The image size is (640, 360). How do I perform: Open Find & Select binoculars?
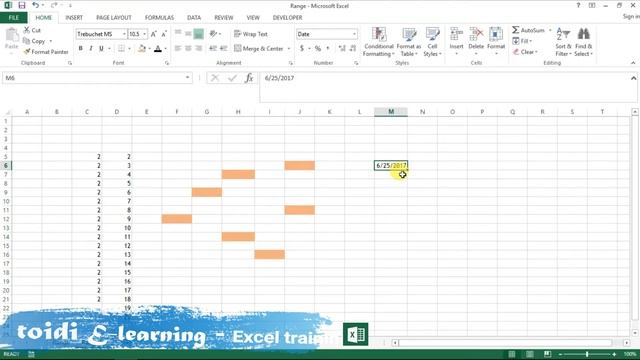[x=583, y=42]
